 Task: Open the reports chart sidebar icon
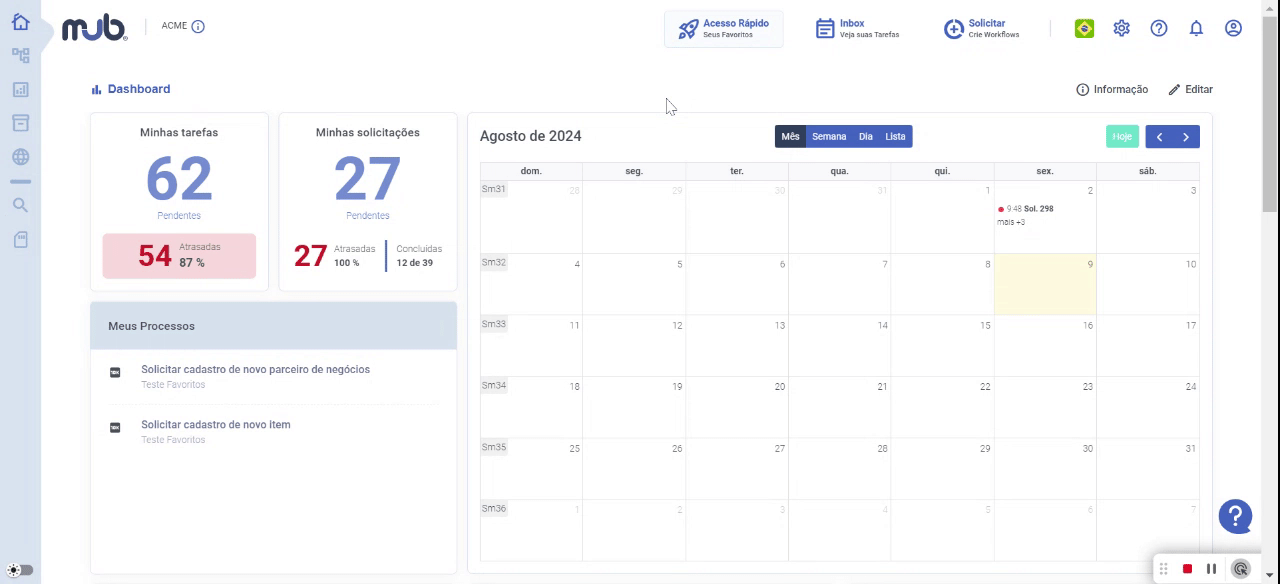tap(20, 89)
